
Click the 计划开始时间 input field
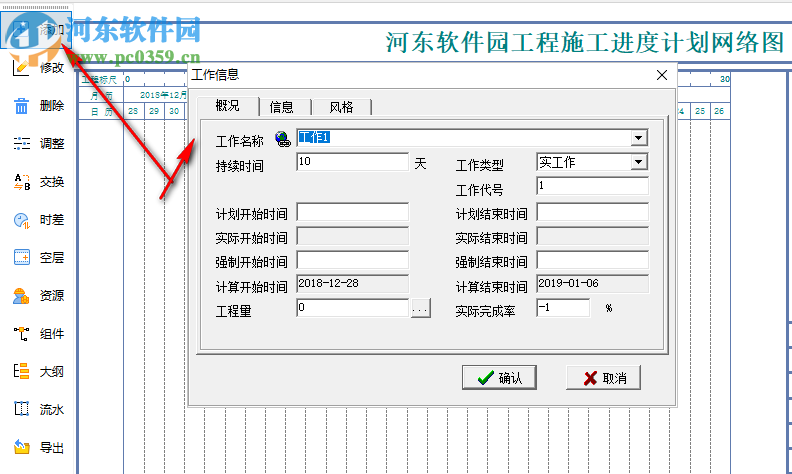coord(353,212)
